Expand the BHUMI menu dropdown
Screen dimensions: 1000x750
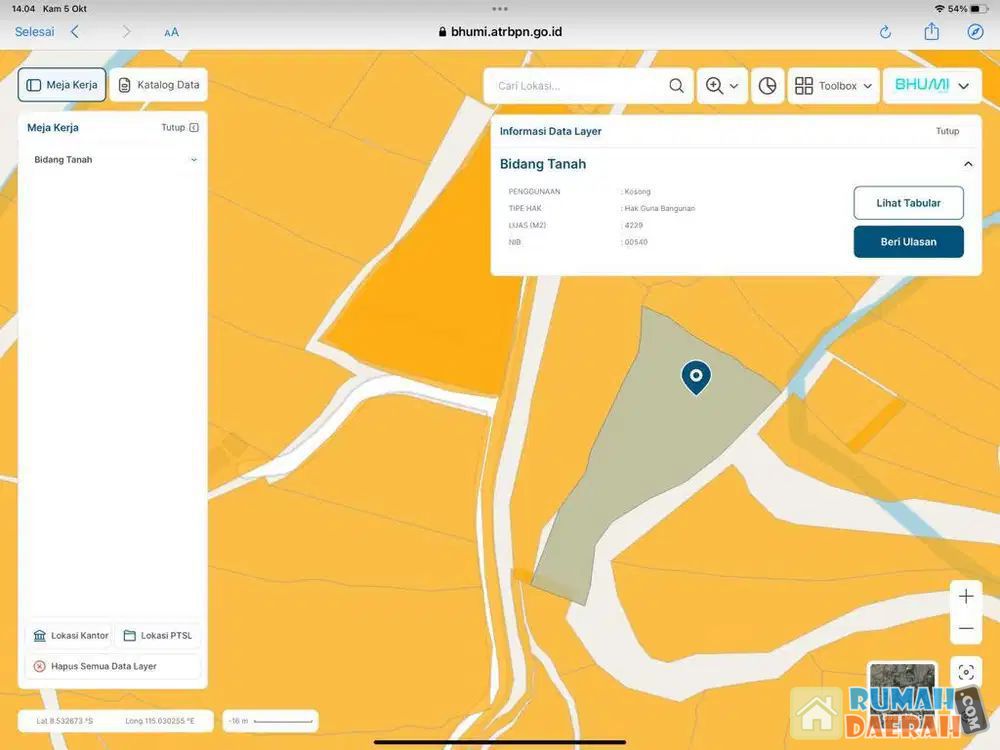tap(931, 86)
